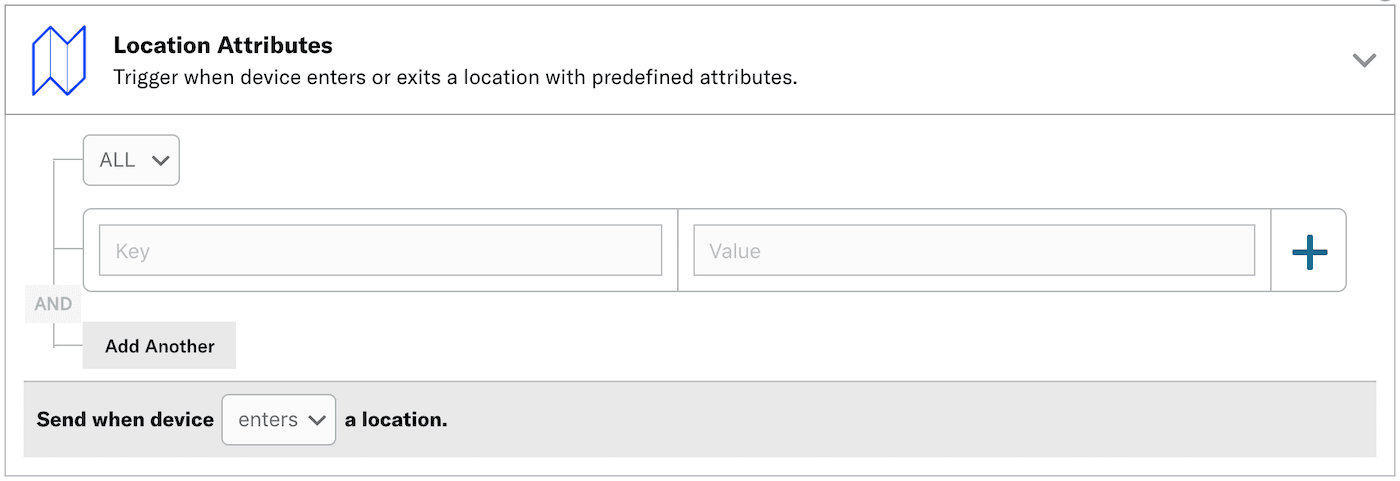Click the Location Attributes heading
This screenshot has height=481, width=1400.
(x=223, y=45)
